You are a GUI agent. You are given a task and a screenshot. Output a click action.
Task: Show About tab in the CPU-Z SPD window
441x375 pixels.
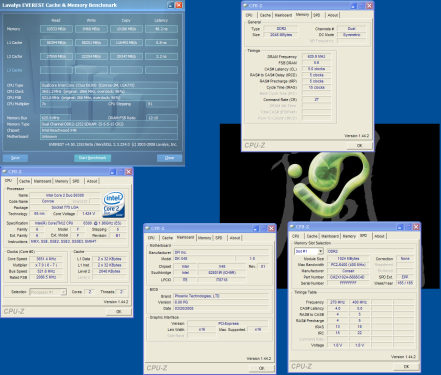coord(379,236)
